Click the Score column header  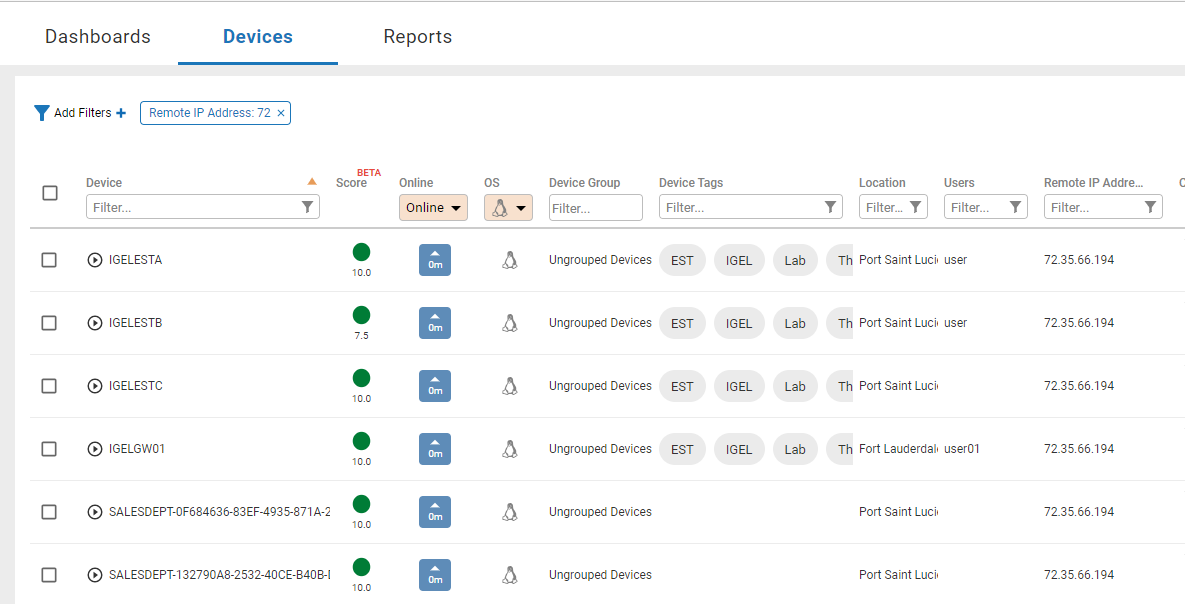(x=351, y=183)
